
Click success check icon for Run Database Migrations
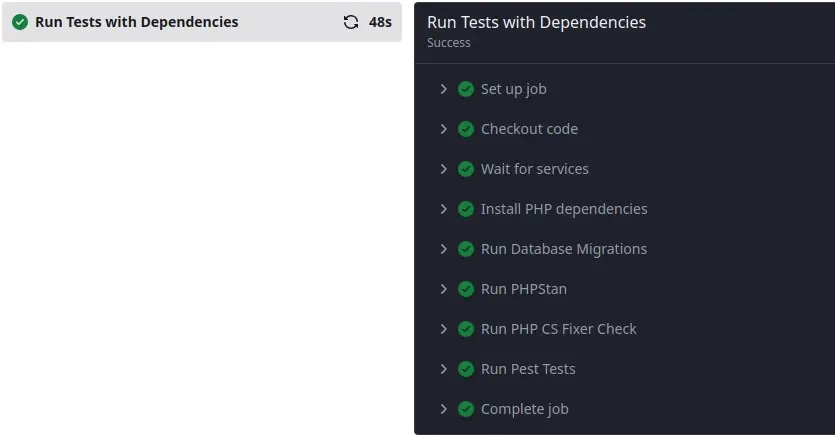466,249
